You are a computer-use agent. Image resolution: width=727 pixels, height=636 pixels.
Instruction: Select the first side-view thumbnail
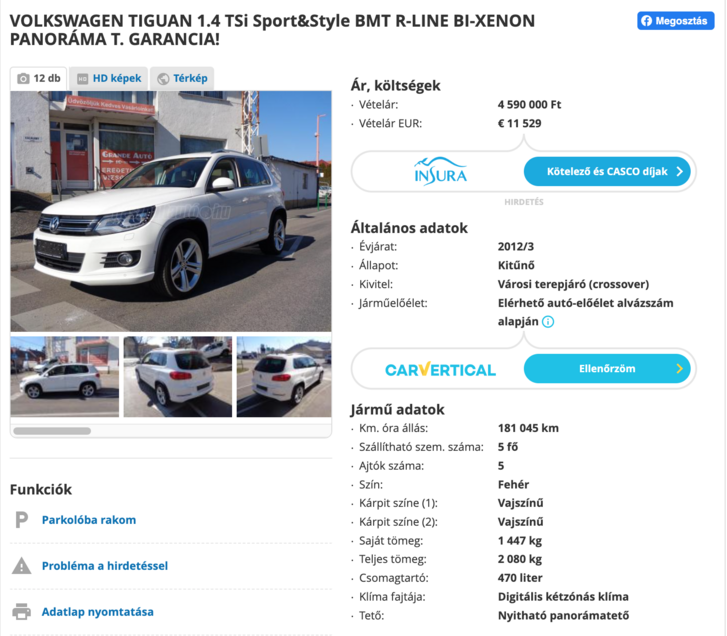pyautogui.click(x=64, y=376)
